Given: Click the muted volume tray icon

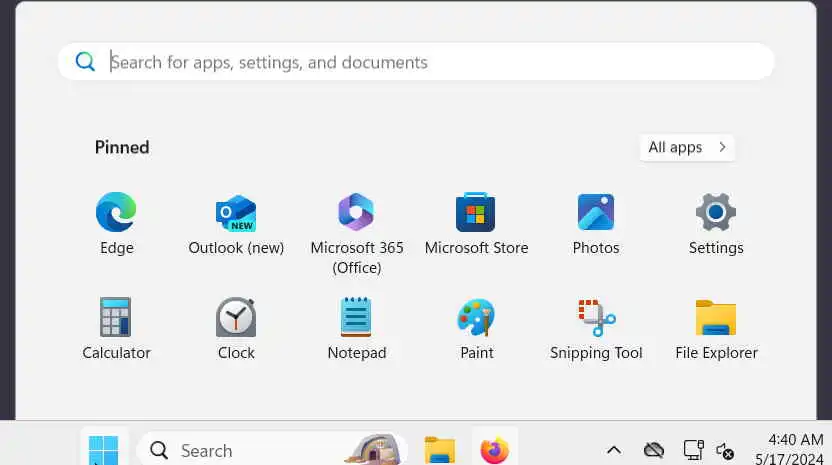Looking at the screenshot, I should [x=725, y=451].
